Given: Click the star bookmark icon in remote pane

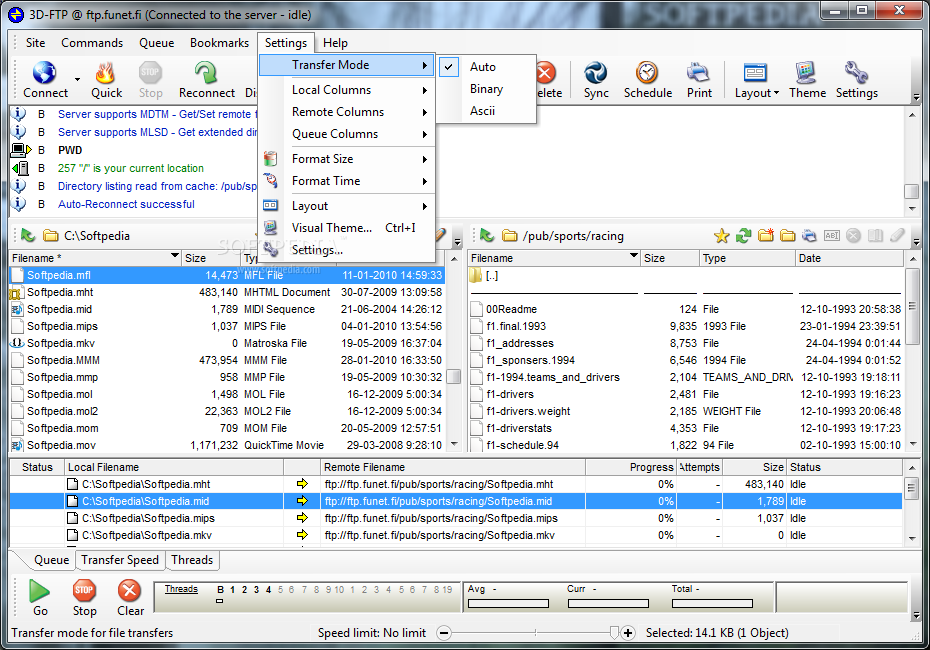Looking at the screenshot, I should [721, 236].
